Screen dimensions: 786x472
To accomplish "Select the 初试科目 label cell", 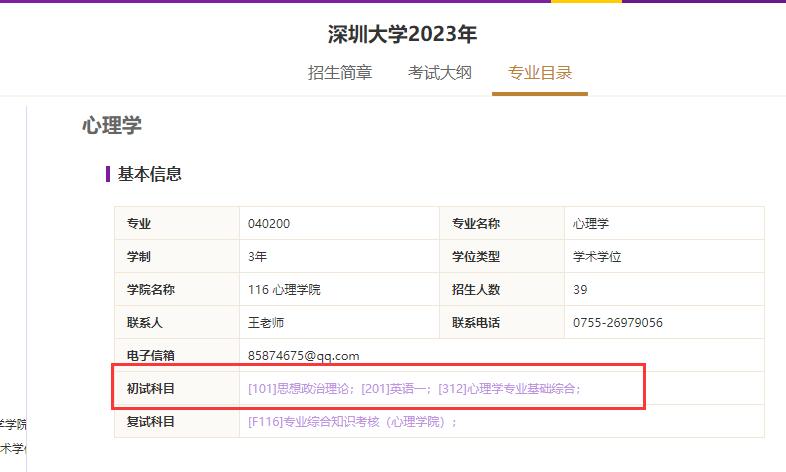I will [177, 388].
